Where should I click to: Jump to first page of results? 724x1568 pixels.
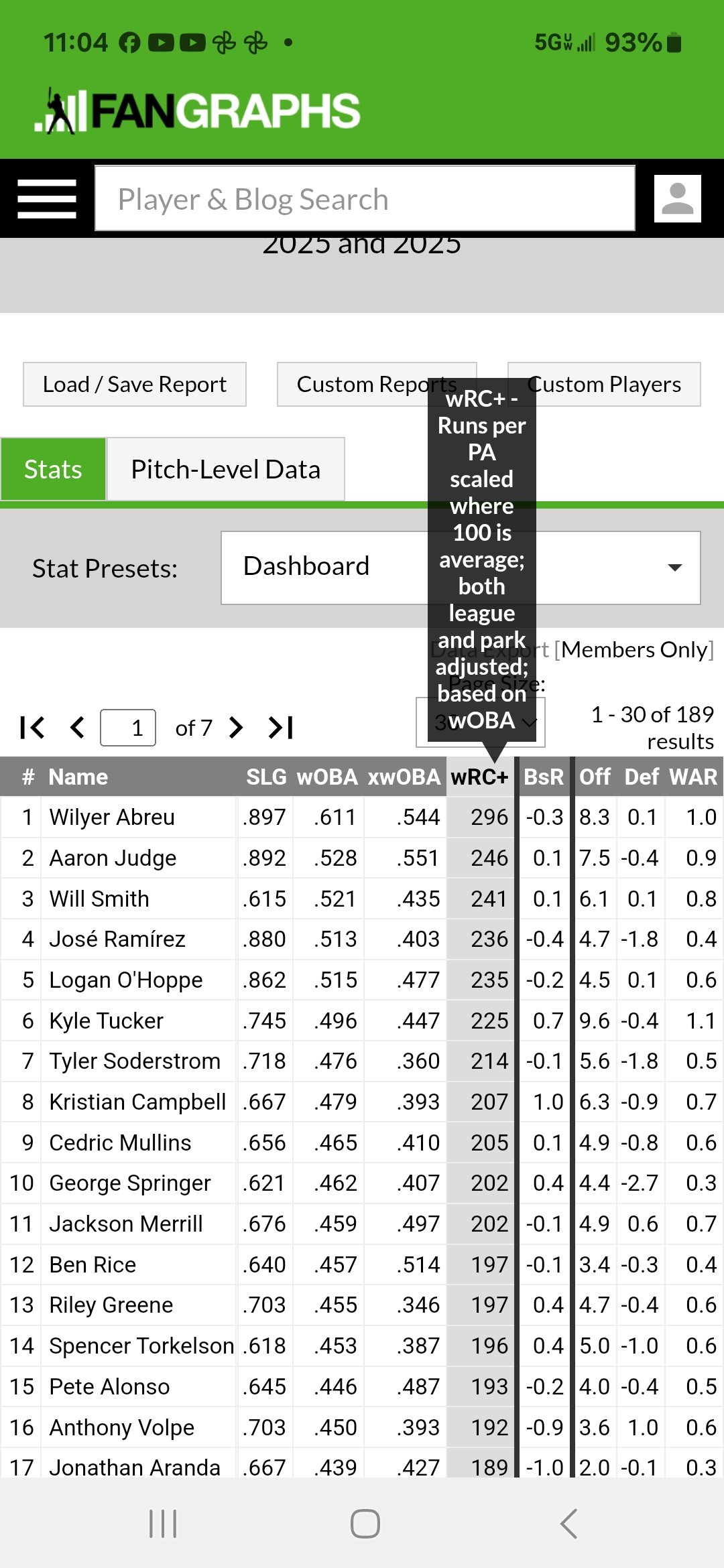tap(32, 727)
